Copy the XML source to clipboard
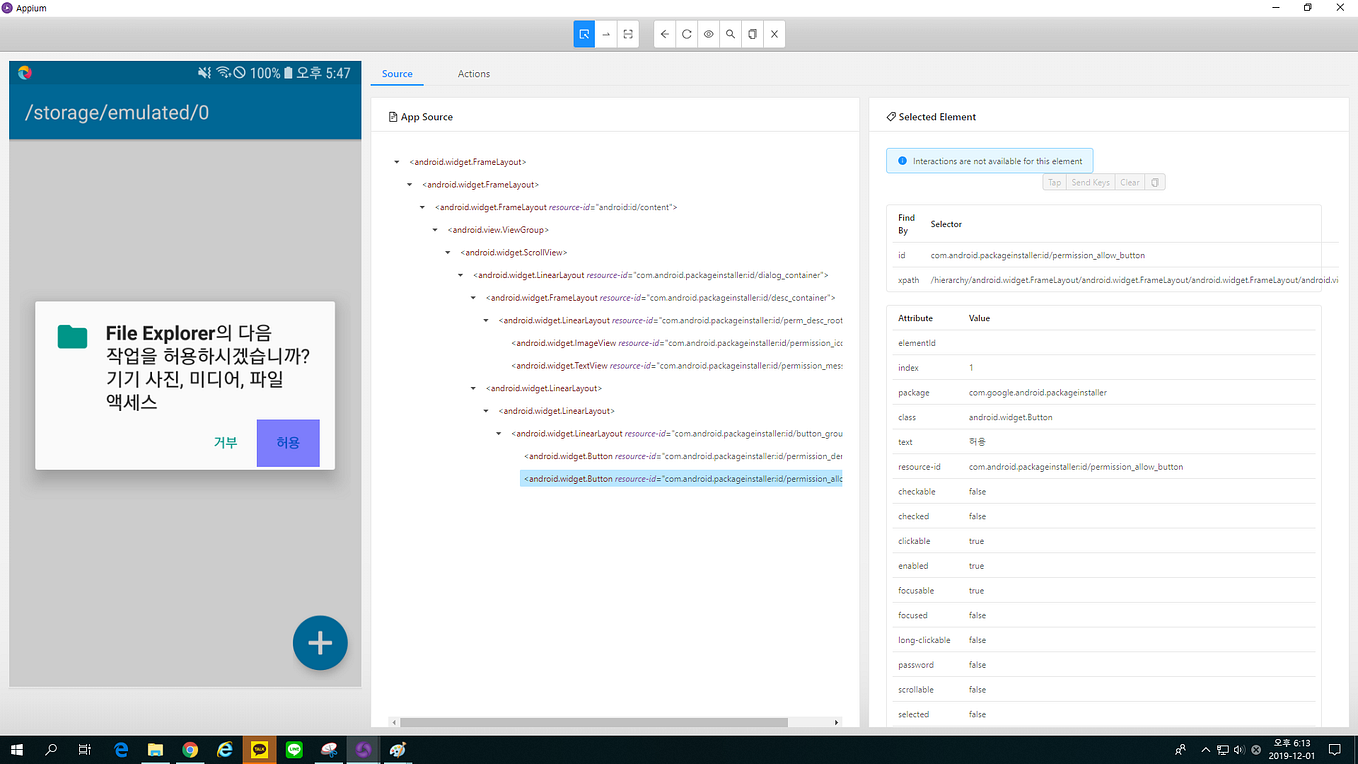The width and height of the screenshot is (1358, 764). (x=752, y=33)
